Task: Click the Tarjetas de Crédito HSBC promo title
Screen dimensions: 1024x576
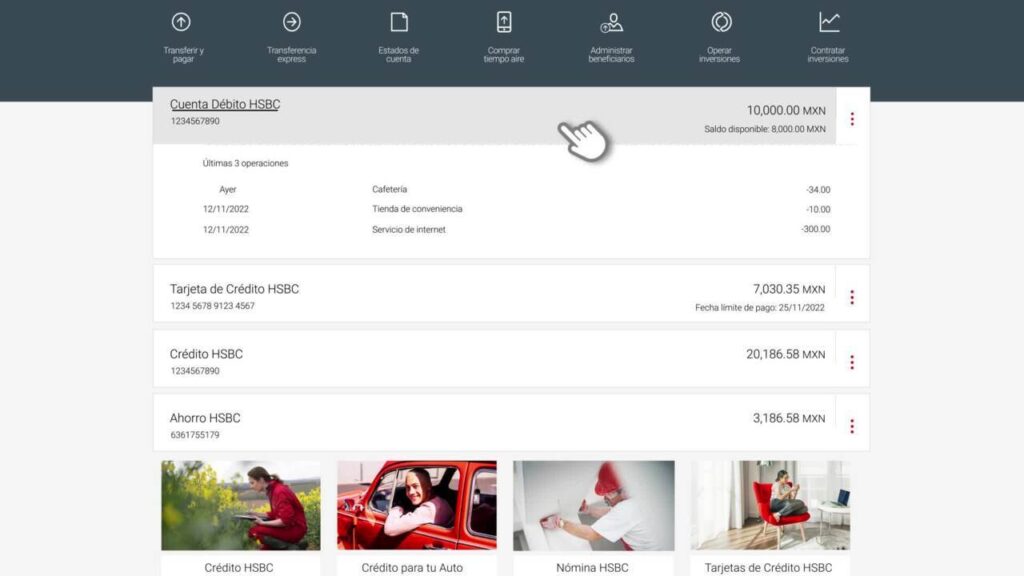Action: tap(768, 568)
